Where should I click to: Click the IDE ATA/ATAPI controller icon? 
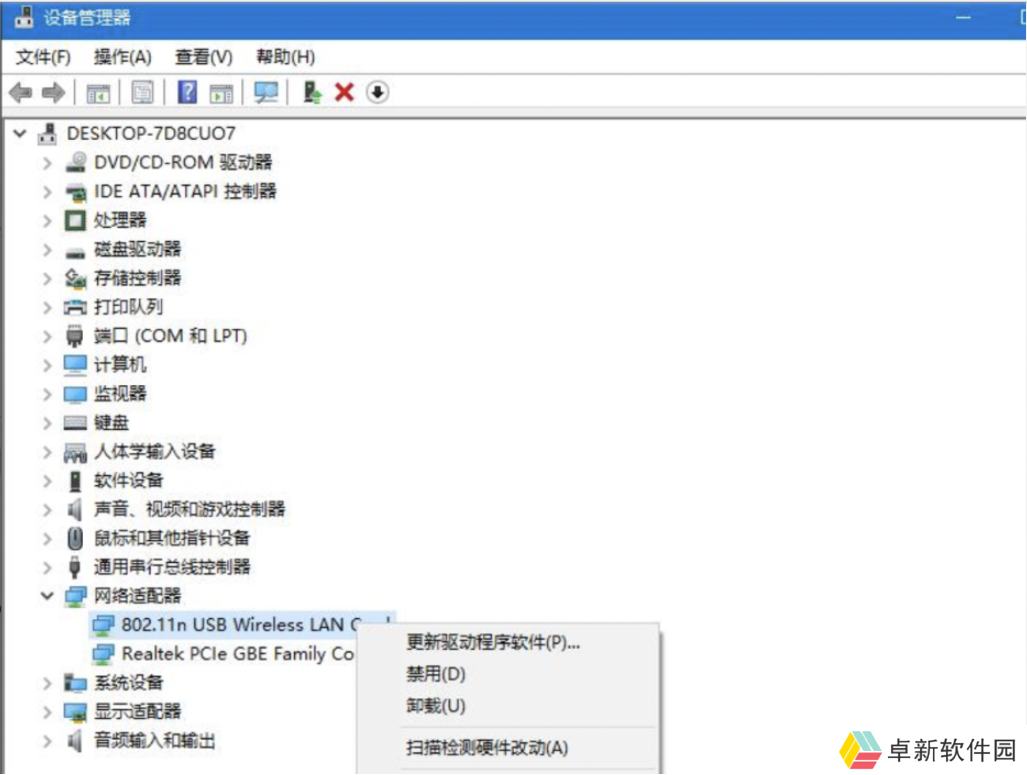point(75,191)
